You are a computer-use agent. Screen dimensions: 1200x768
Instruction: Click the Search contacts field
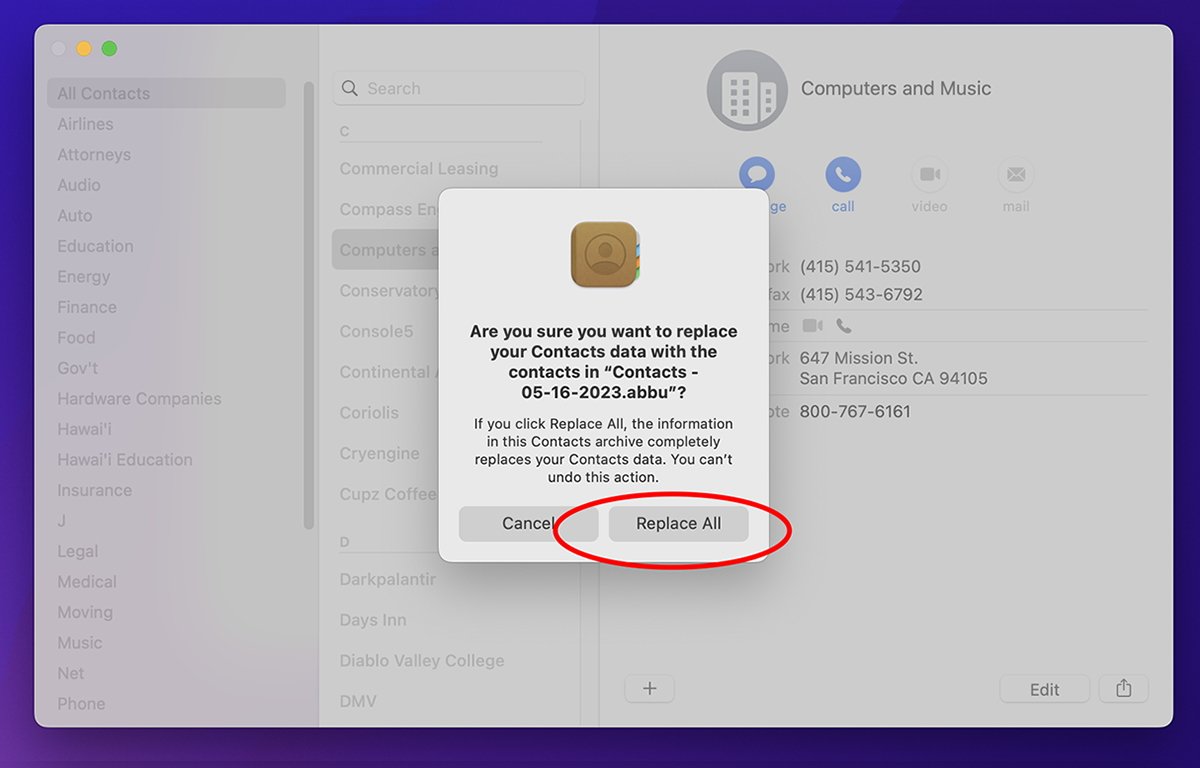point(459,88)
